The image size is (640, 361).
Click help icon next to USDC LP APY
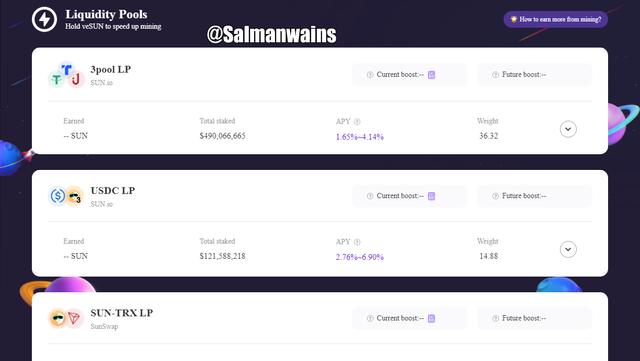tap(357, 242)
